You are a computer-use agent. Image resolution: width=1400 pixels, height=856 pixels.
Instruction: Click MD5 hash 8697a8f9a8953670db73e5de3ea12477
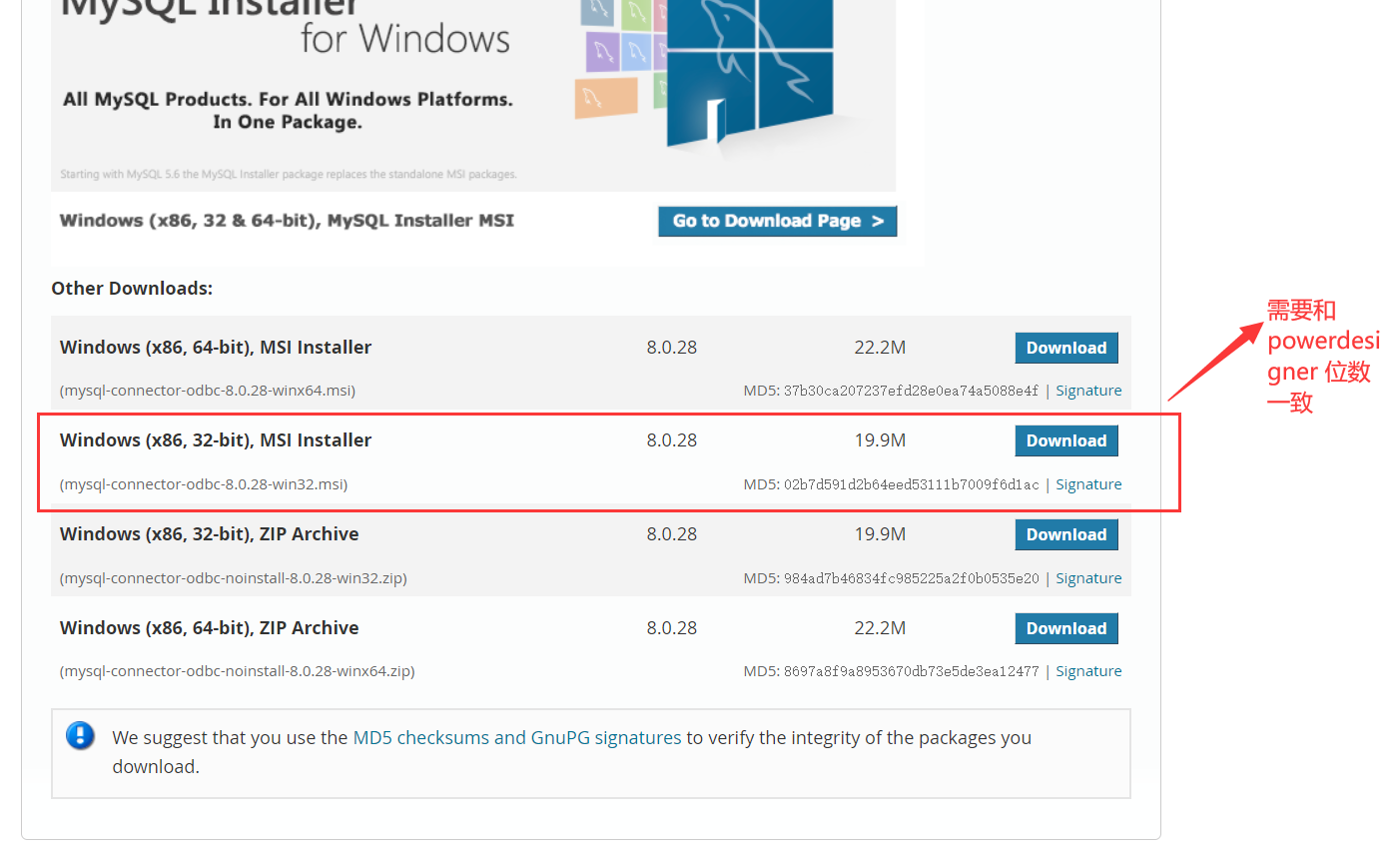pyautogui.click(x=911, y=671)
